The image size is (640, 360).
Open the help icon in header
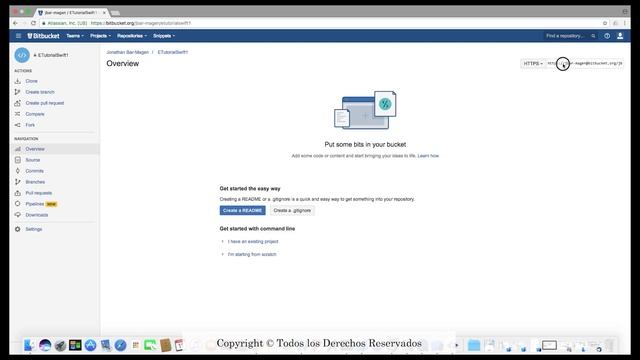click(x=607, y=36)
